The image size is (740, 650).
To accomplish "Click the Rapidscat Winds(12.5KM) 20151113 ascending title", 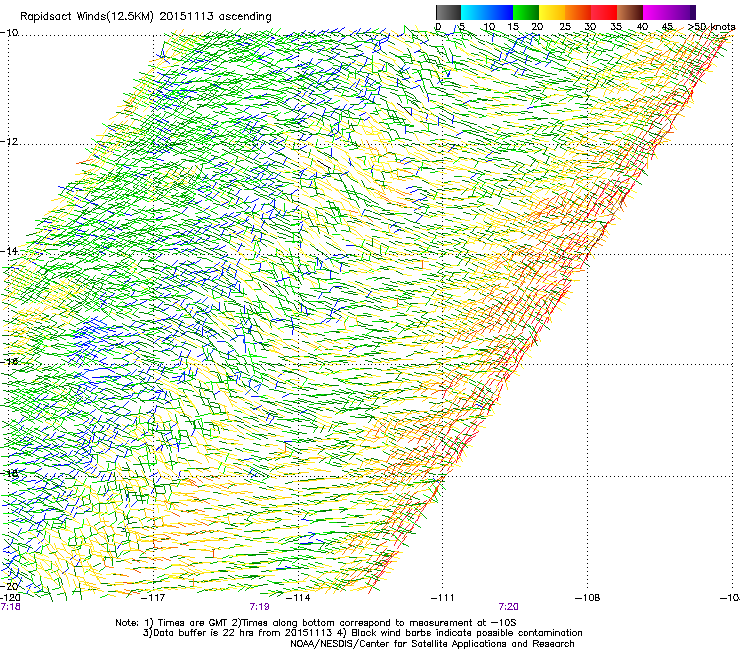I will [146, 17].
